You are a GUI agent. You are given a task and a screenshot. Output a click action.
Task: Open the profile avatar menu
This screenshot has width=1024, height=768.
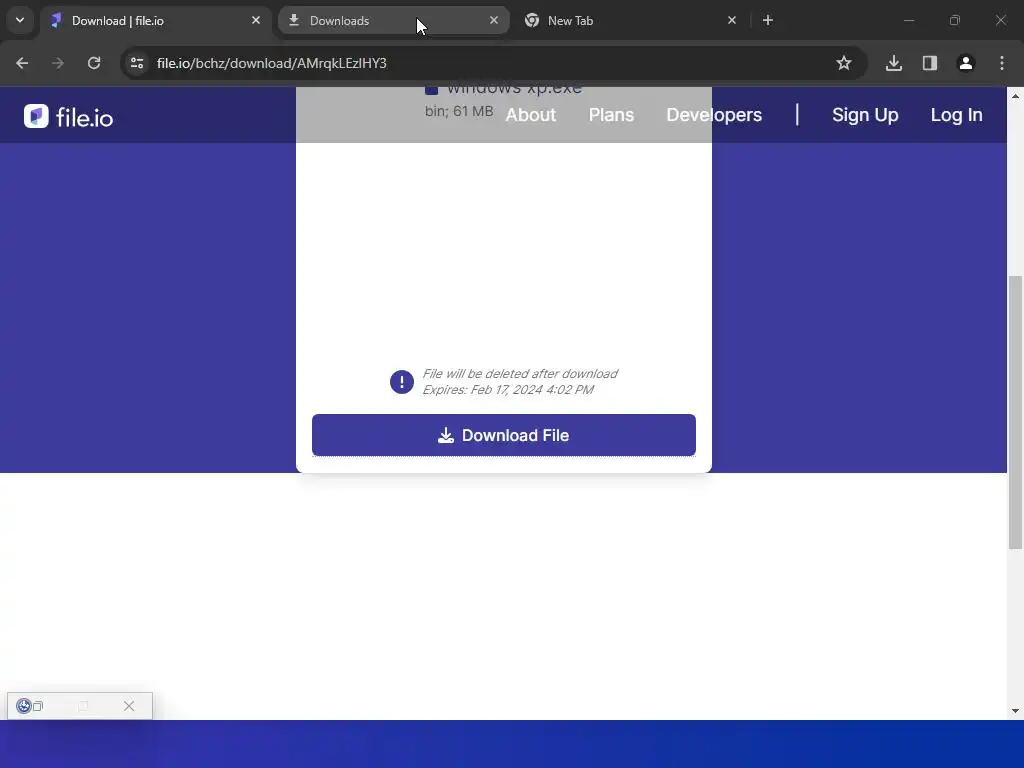(x=966, y=63)
